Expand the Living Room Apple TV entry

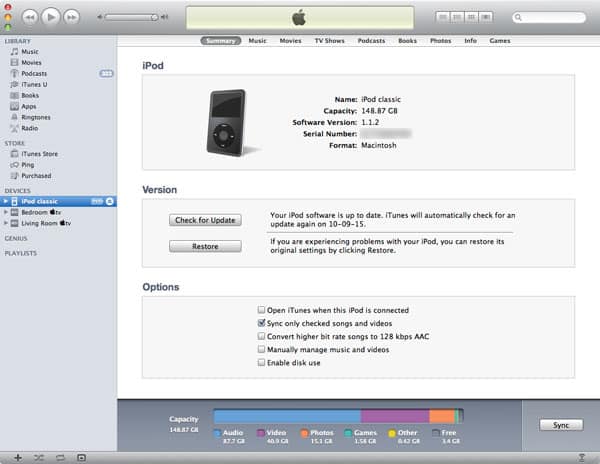(6, 223)
